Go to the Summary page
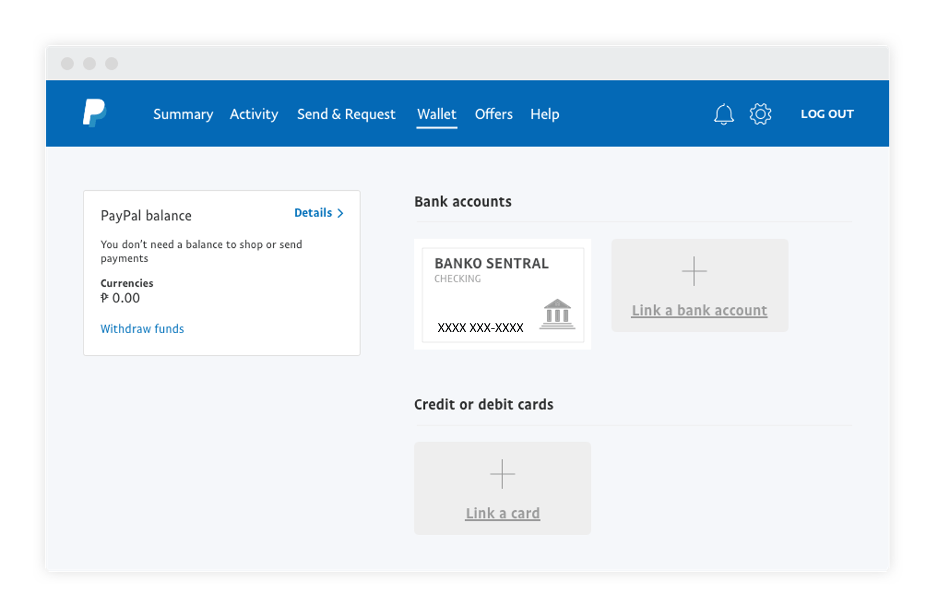 click(183, 114)
